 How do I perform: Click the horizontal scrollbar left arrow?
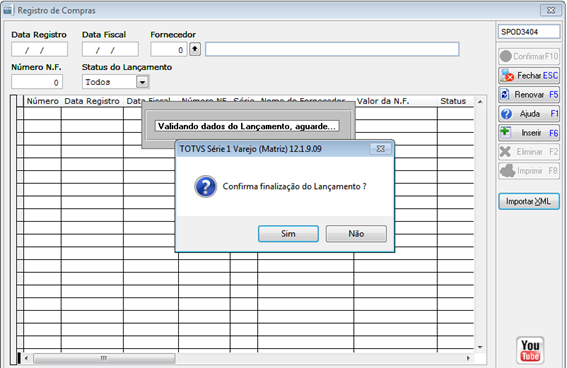pyautogui.click(x=26, y=358)
